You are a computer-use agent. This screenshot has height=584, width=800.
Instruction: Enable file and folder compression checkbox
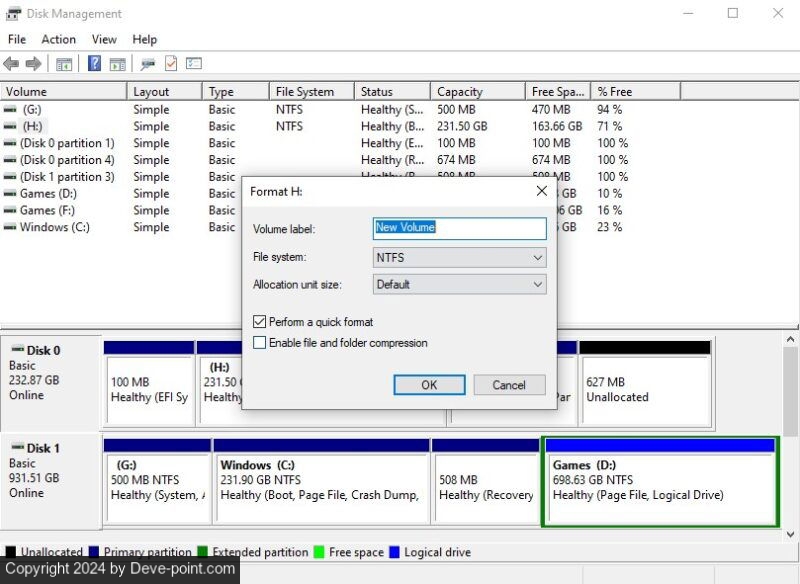[x=260, y=343]
